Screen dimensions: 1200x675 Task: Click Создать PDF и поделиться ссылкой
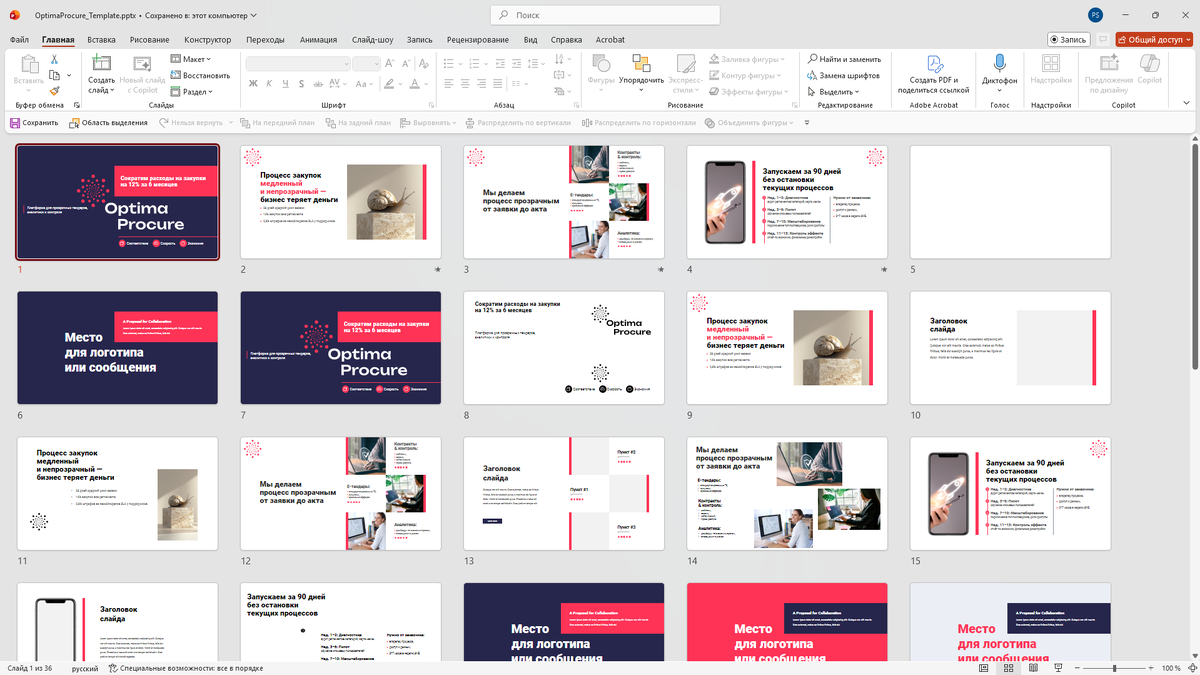coord(933,74)
